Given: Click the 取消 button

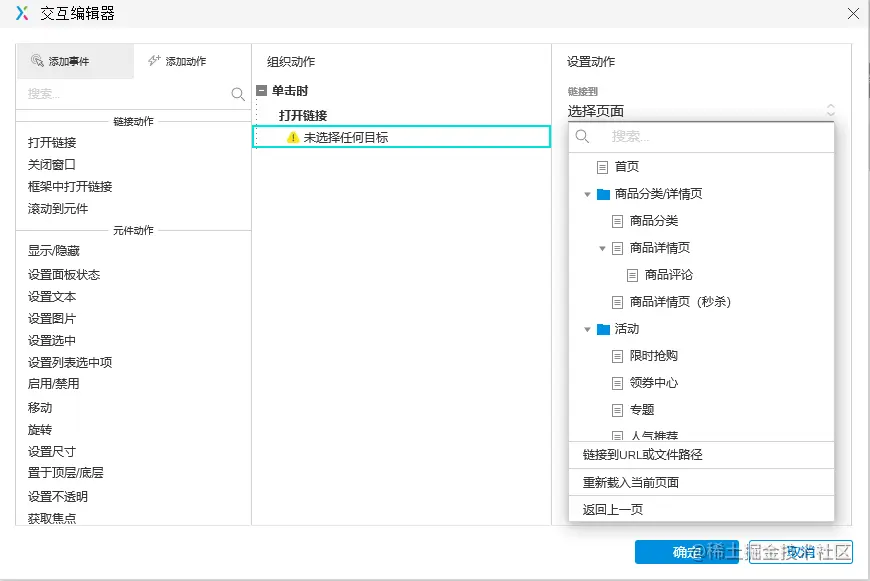Looking at the screenshot, I should point(801,552).
